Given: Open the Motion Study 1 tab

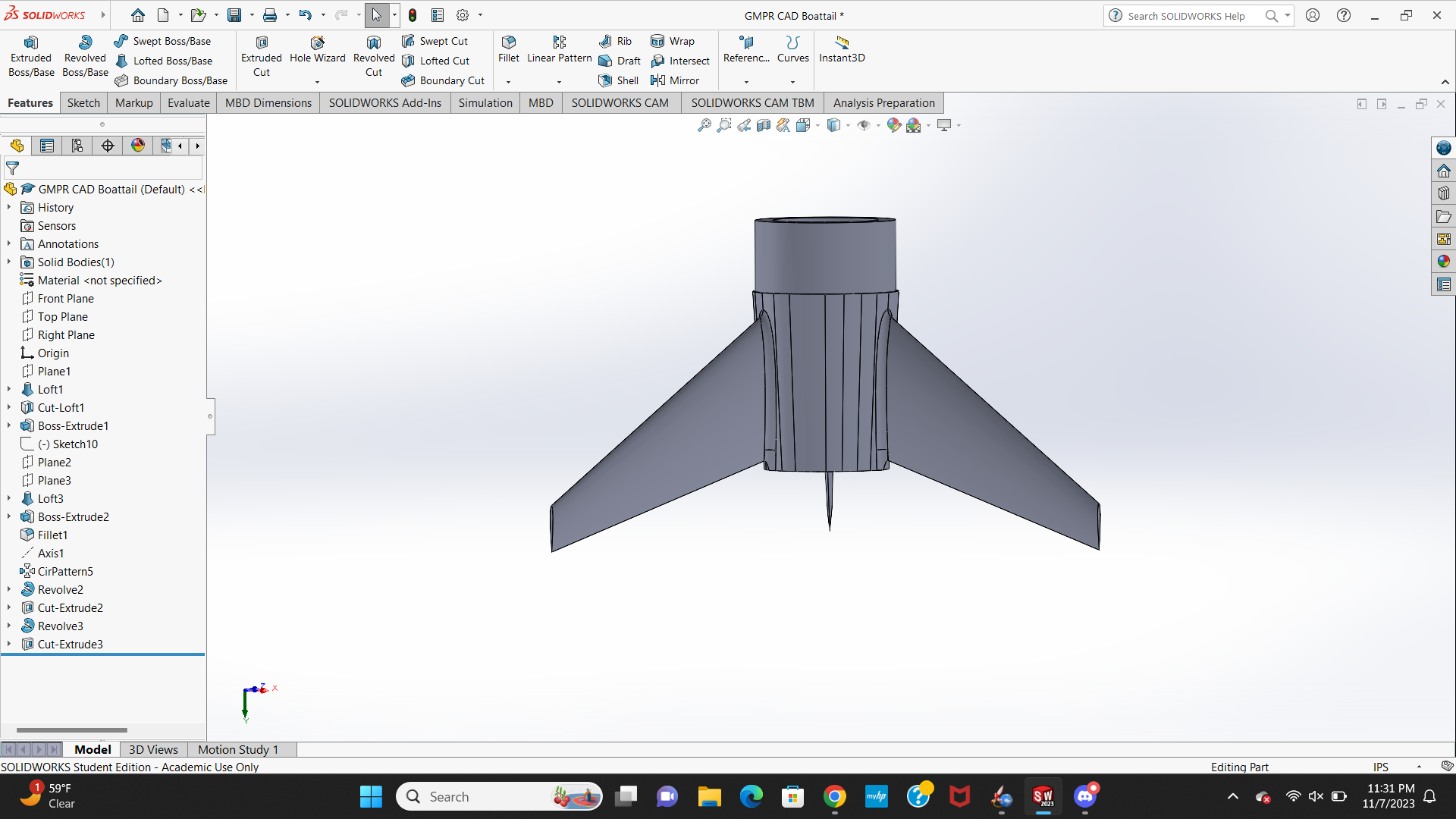Looking at the screenshot, I should click(x=238, y=749).
